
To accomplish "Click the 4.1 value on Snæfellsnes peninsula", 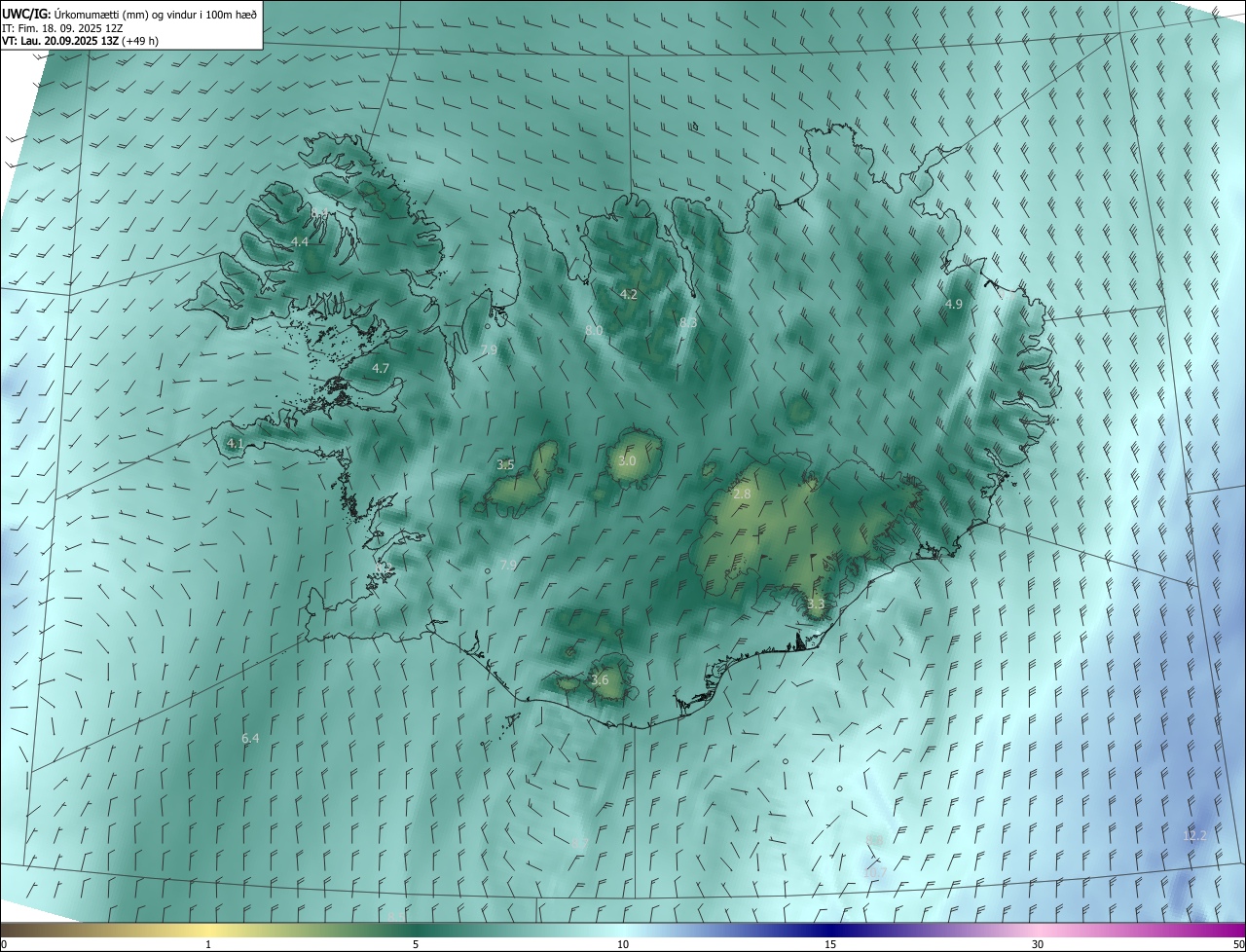I will pyautogui.click(x=235, y=443).
